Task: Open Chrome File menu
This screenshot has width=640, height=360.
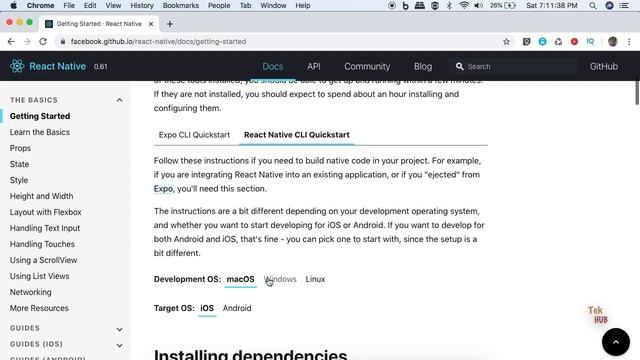Action: point(69,5)
